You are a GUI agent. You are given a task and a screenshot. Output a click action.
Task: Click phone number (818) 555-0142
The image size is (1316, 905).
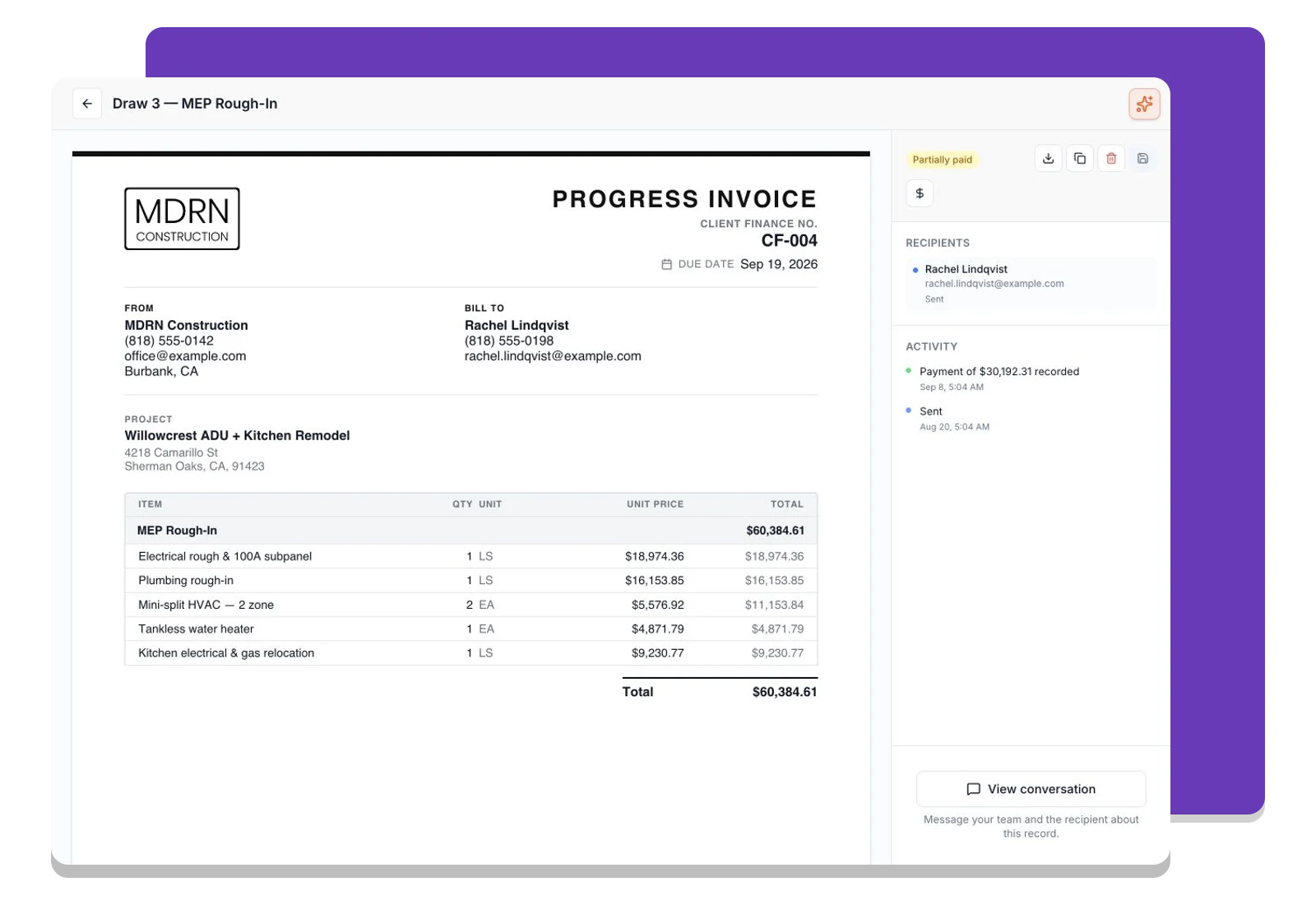[x=169, y=341]
